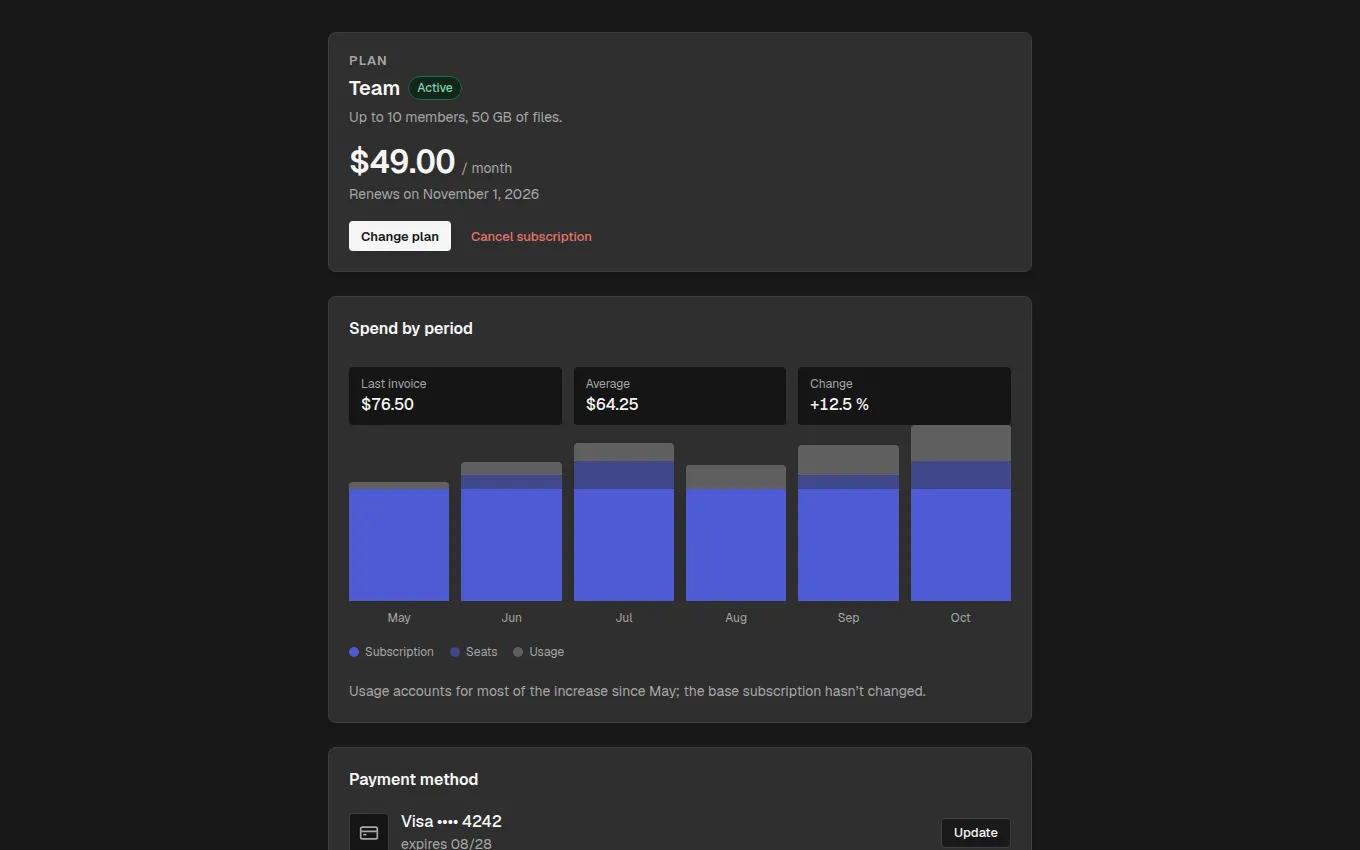Click the May bar's blue Subscription segment

(x=399, y=545)
